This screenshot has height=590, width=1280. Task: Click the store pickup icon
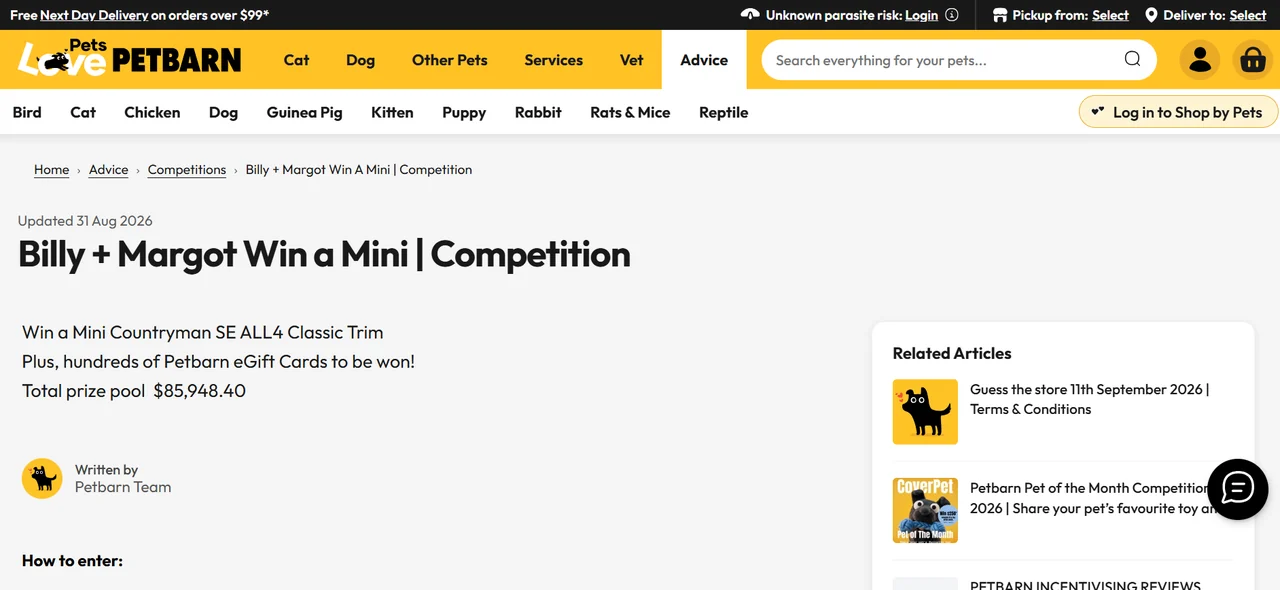point(999,15)
